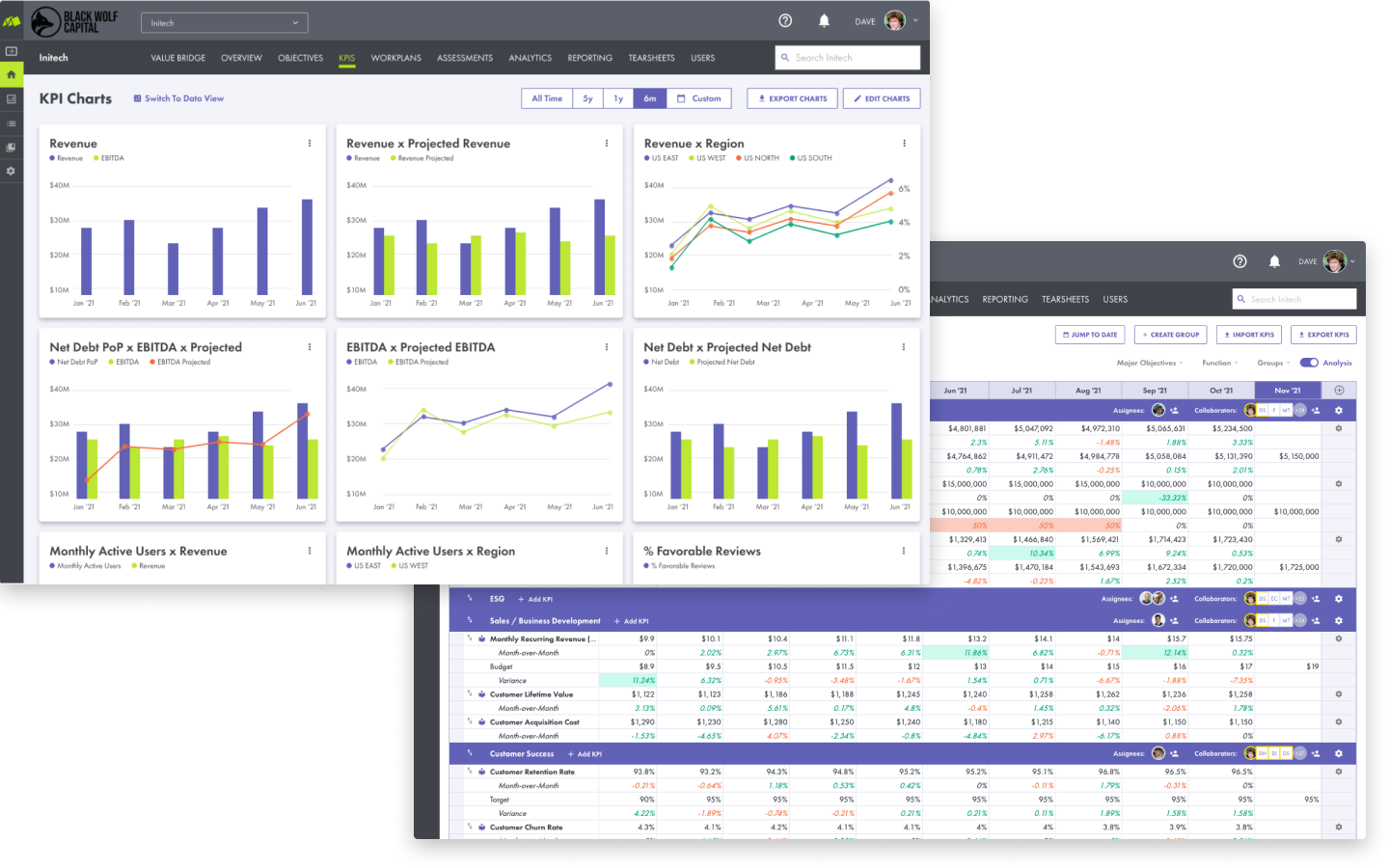Expand sidebar with the arrow panel icon

[x=11, y=50]
